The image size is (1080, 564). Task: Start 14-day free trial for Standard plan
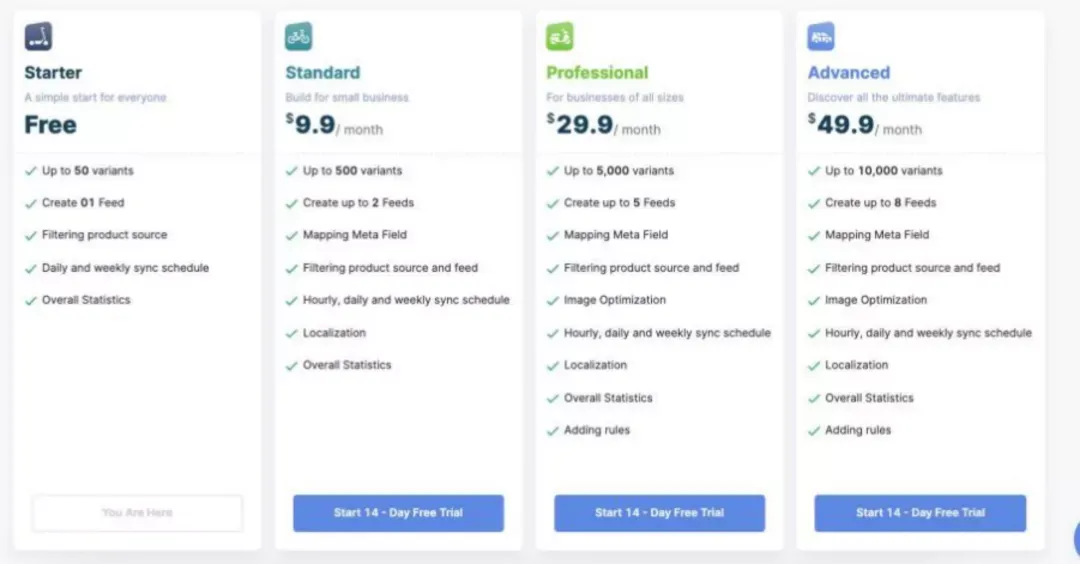398,513
